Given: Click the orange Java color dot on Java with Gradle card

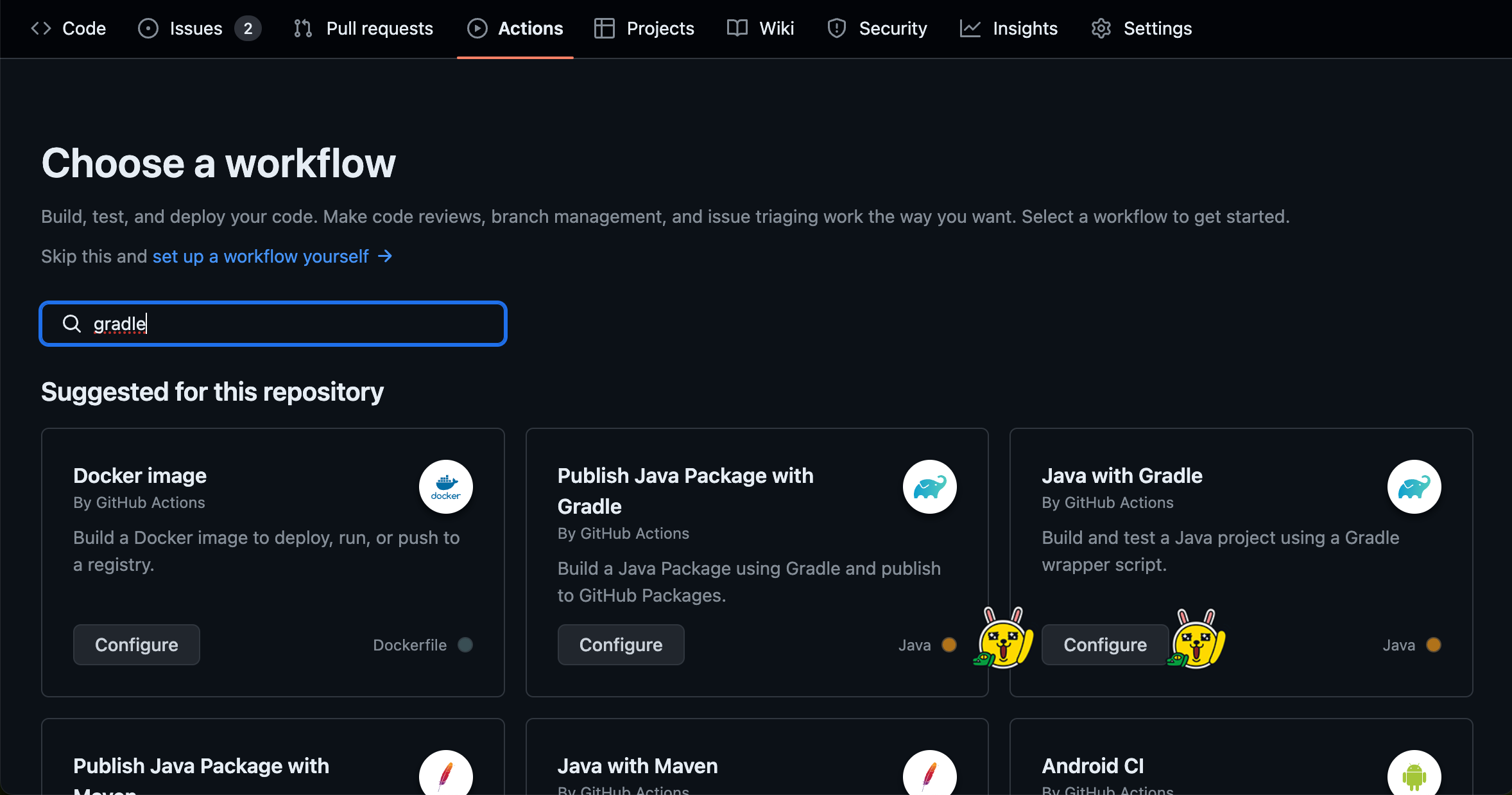Looking at the screenshot, I should [x=1433, y=645].
